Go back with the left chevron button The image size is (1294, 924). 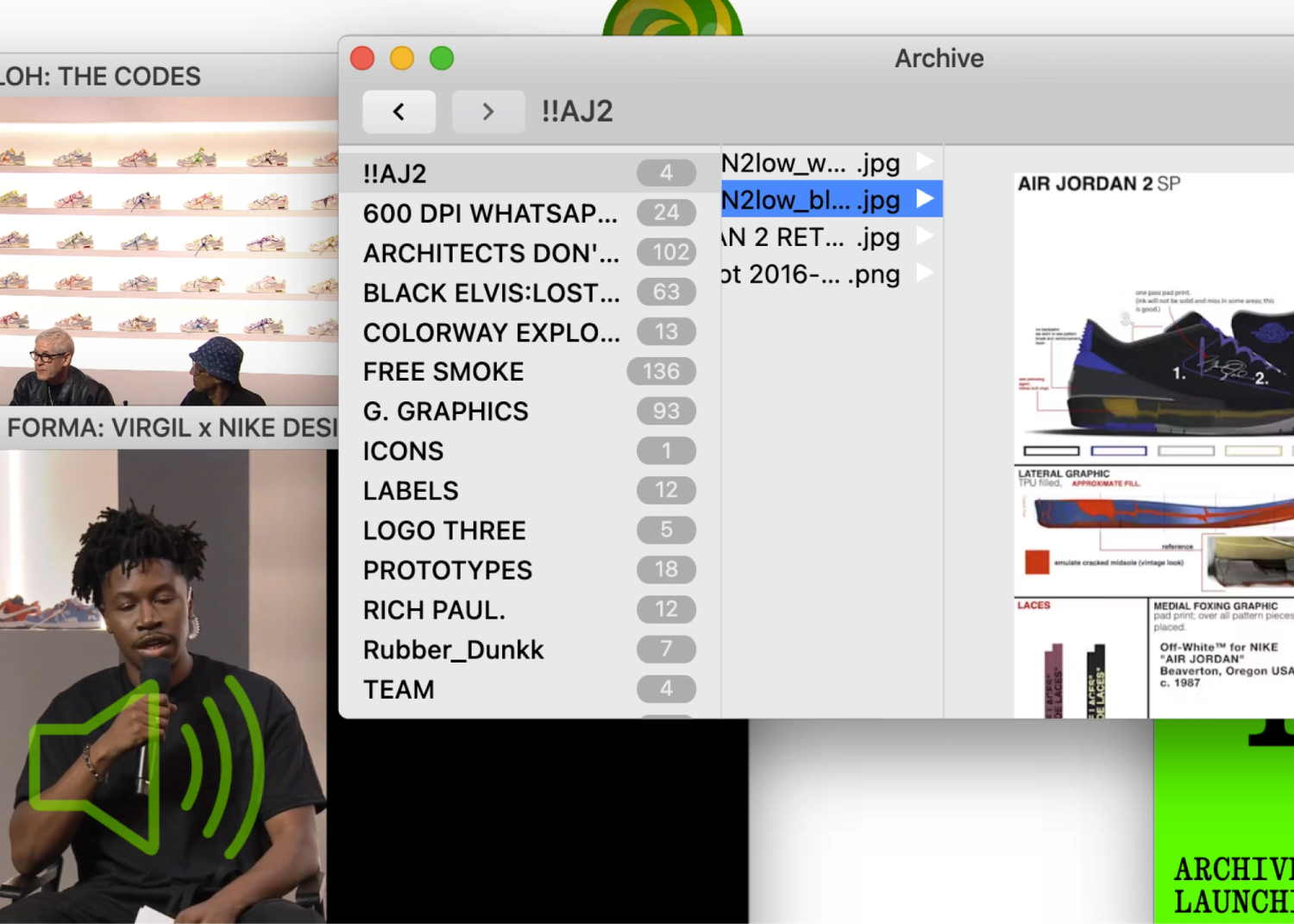point(399,111)
